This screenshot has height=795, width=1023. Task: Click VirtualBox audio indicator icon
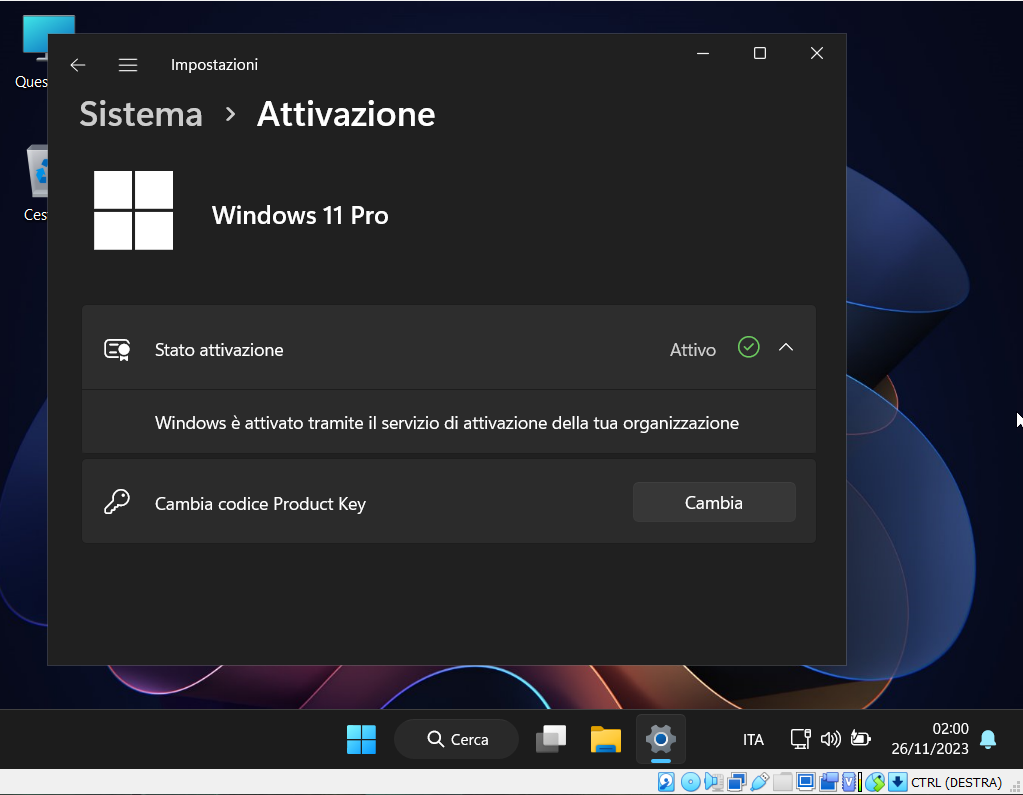(x=714, y=781)
